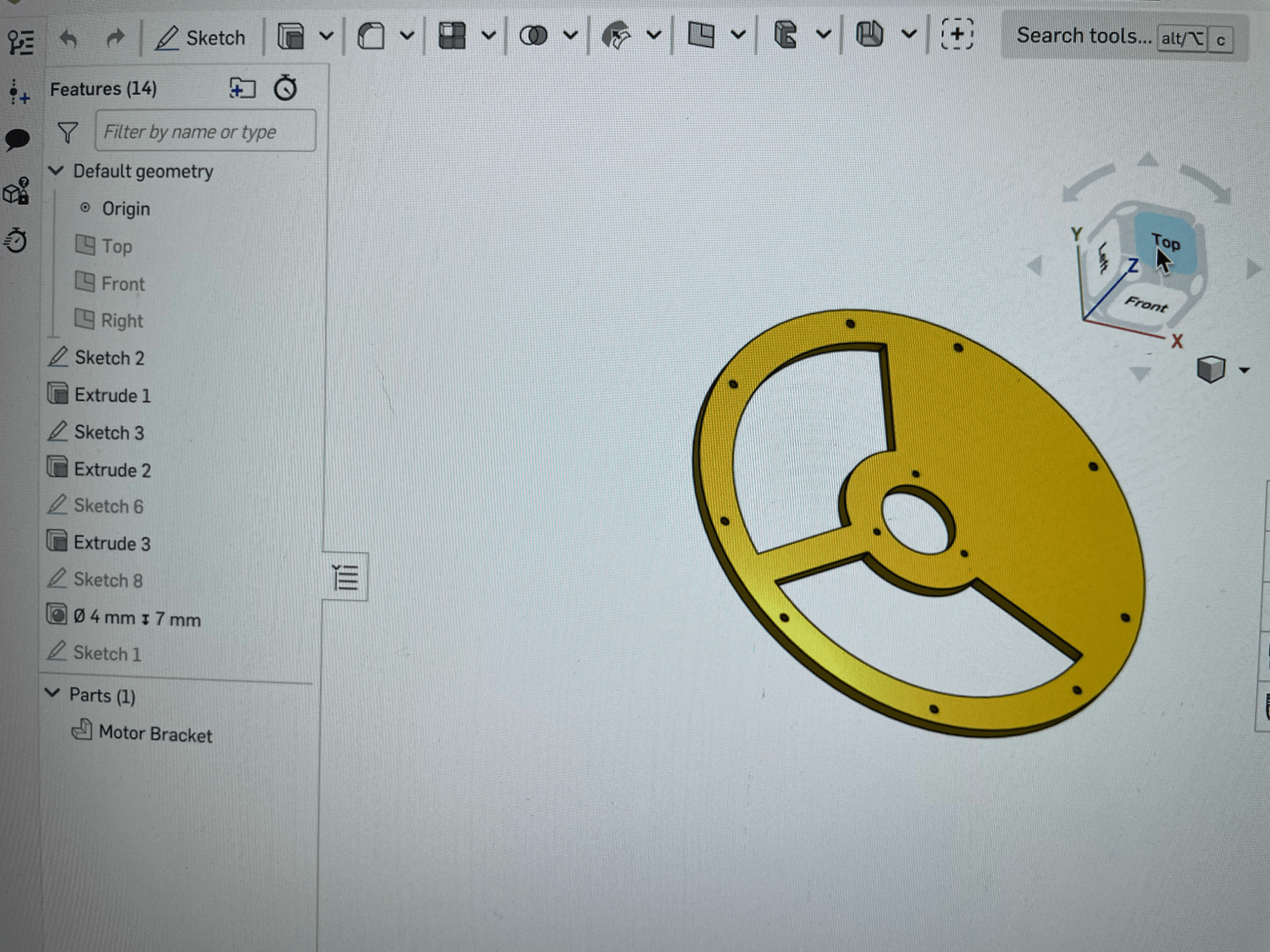The width and height of the screenshot is (1270, 952).
Task: Rotate view with cube right arrow
Action: pyautogui.click(x=1254, y=268)
